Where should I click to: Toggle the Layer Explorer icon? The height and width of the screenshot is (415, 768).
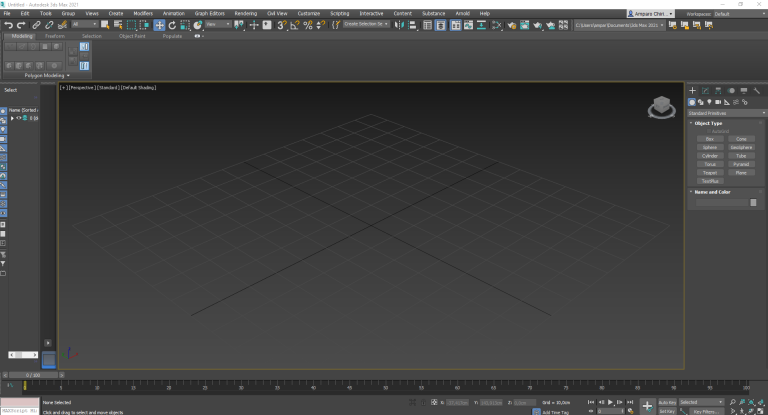click(x=441, y=25)
